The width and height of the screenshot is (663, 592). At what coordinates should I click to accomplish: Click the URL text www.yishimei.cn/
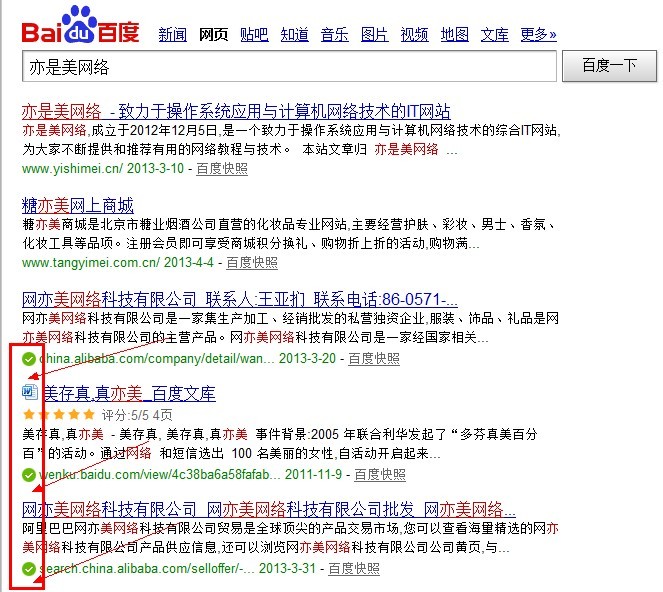click(72, 169)
